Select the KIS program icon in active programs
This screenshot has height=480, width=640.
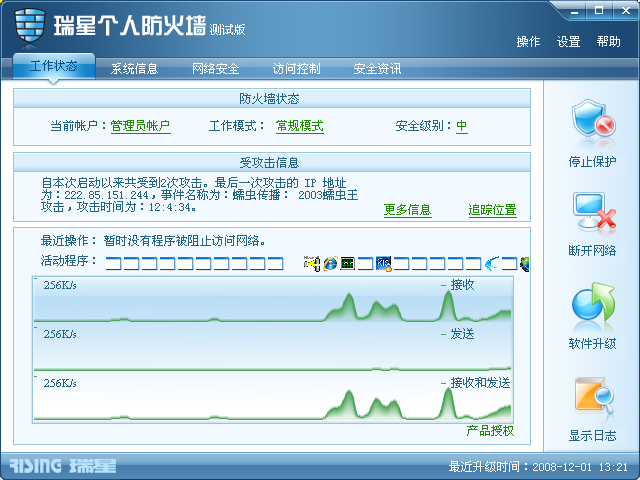(x=383, y=263)
